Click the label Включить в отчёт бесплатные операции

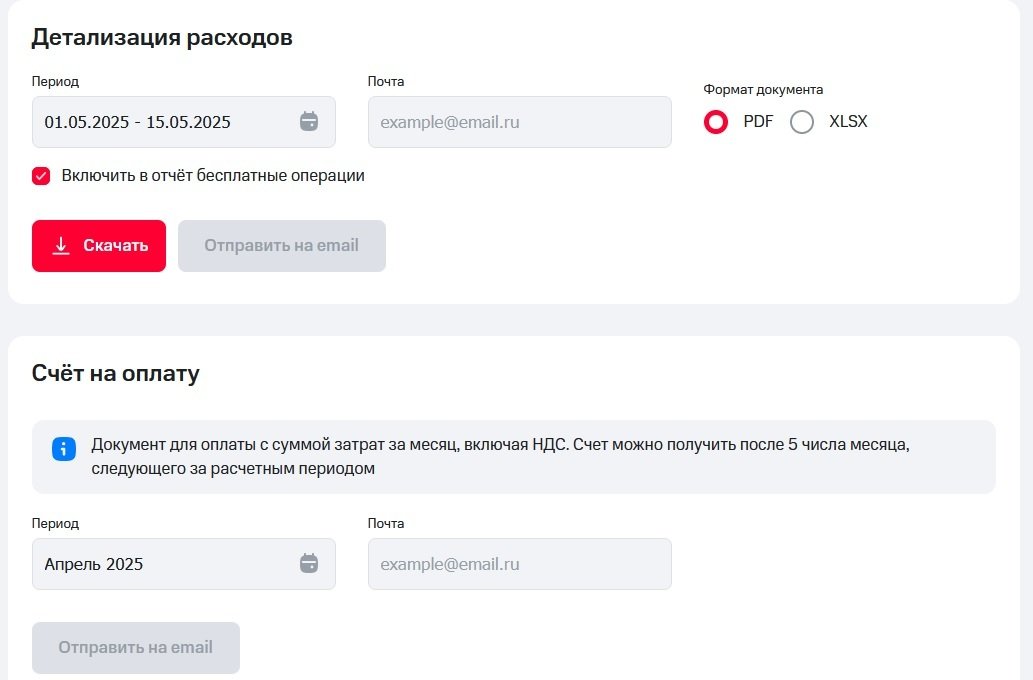[x=213, y=176]
